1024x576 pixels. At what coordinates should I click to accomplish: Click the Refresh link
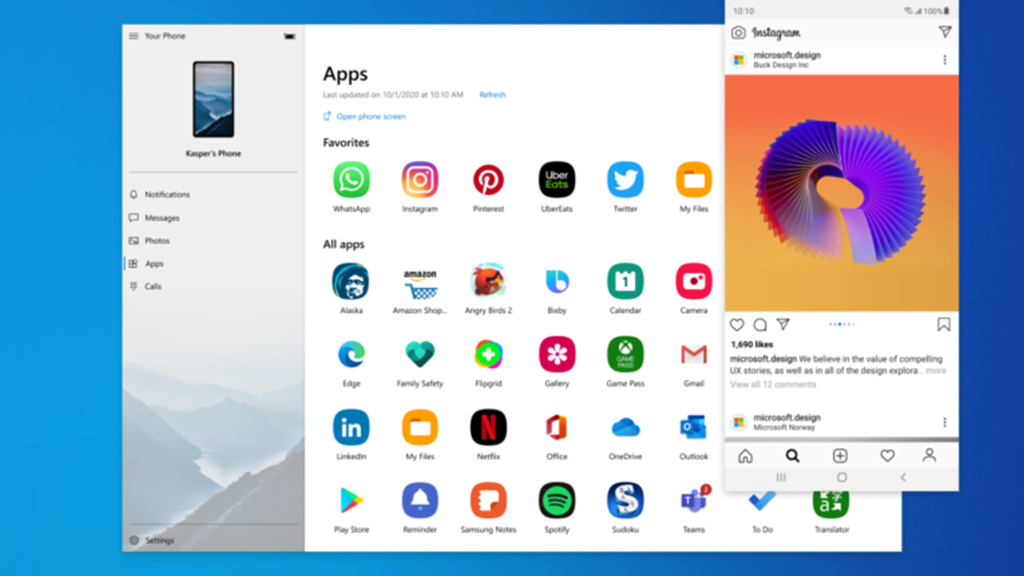coord(492,95)
